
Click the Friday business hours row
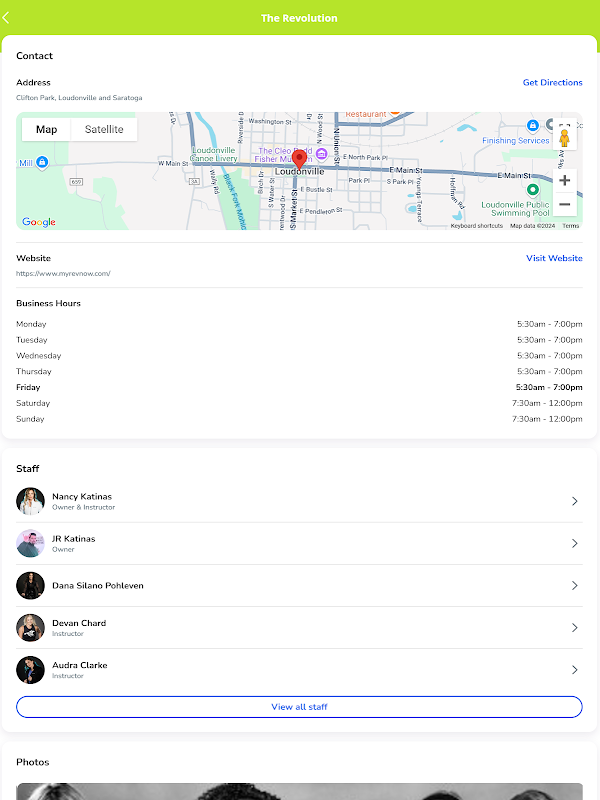pyautogui.click(x=299, y=387)
